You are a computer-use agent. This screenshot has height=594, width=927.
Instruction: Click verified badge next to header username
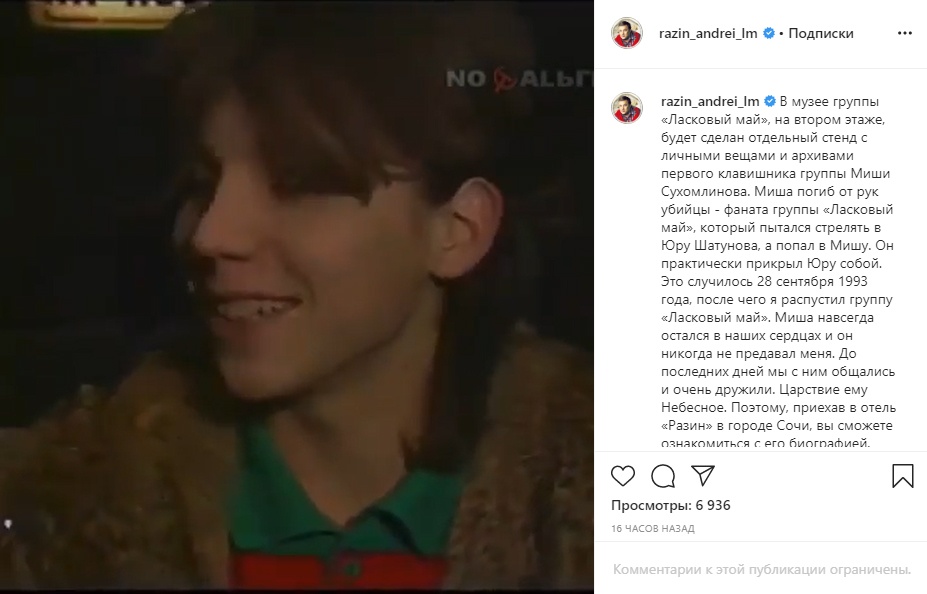click(769, 33)
